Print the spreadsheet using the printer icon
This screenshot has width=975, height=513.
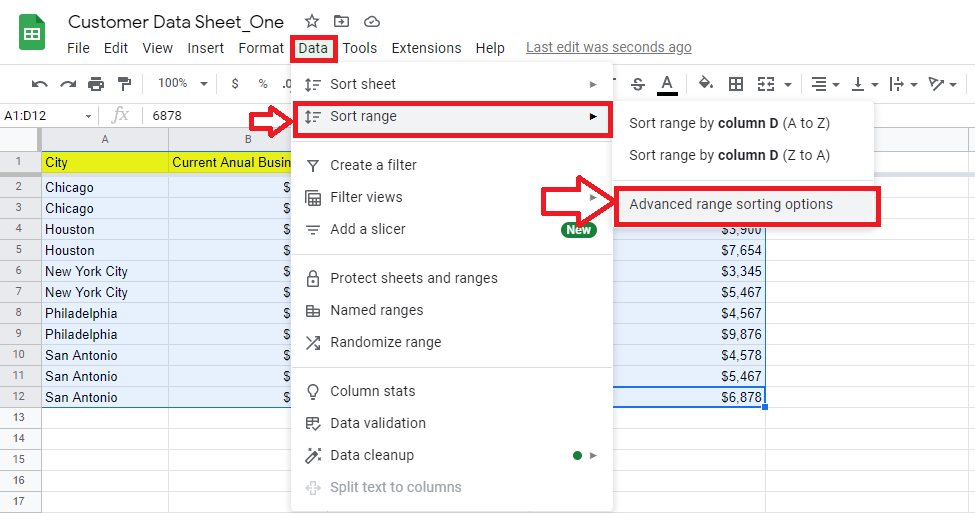[96, 84]
